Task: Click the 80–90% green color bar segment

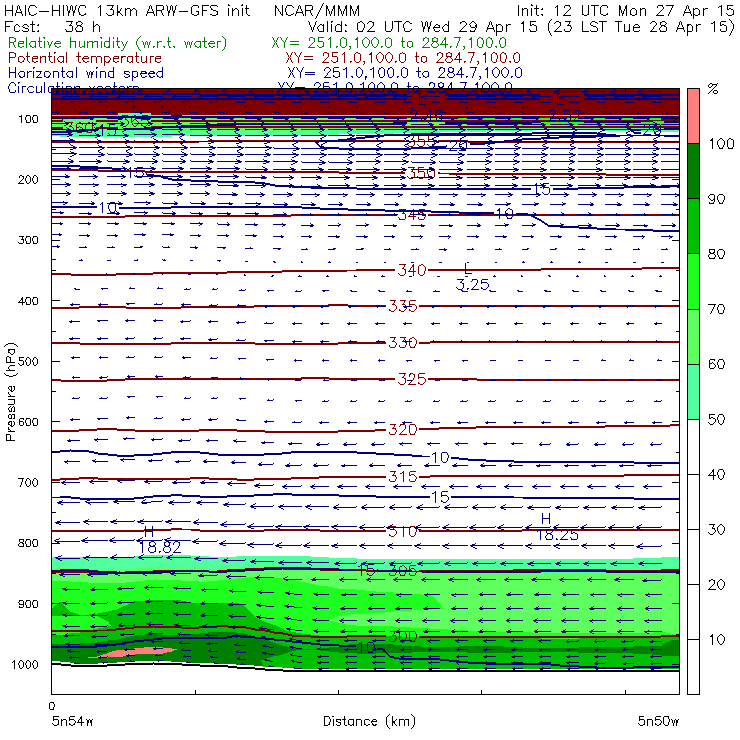Action: pos(693,226)
